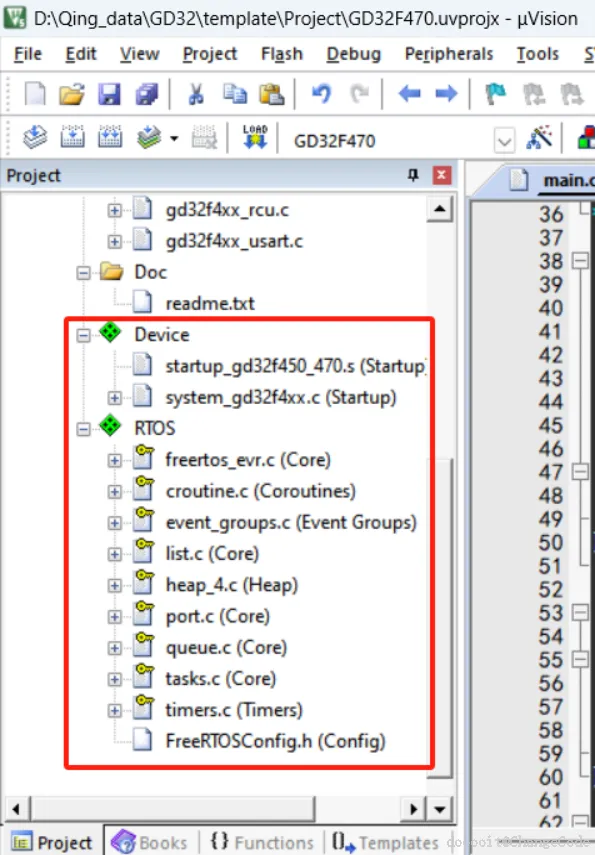Image resolution: width=595 pixels, height=855 pixels.
Task: Toggle the code fold marker at line 38
Action: point(580,261)
